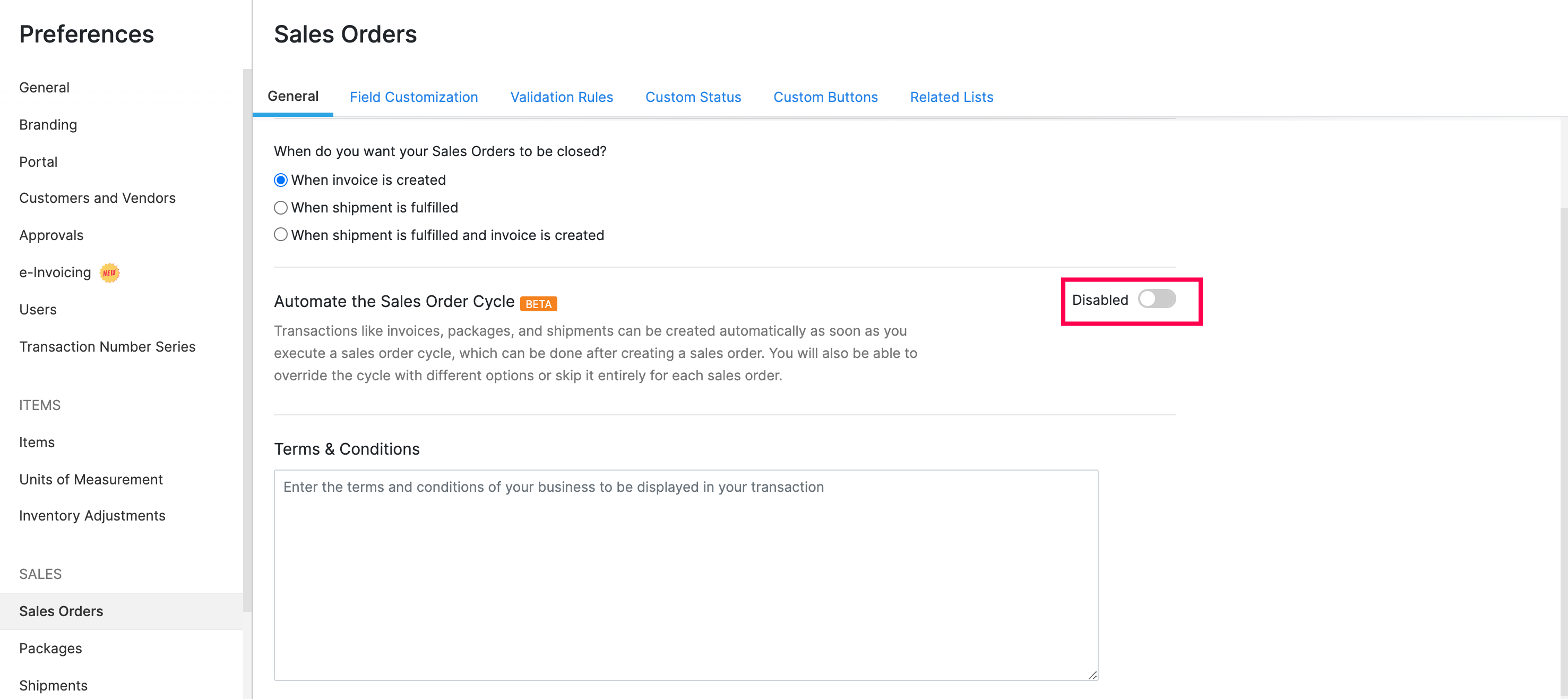Open the Custom Buttons tab
Viewport: 1568px width, 699px height.
click(x=825, y=97)
